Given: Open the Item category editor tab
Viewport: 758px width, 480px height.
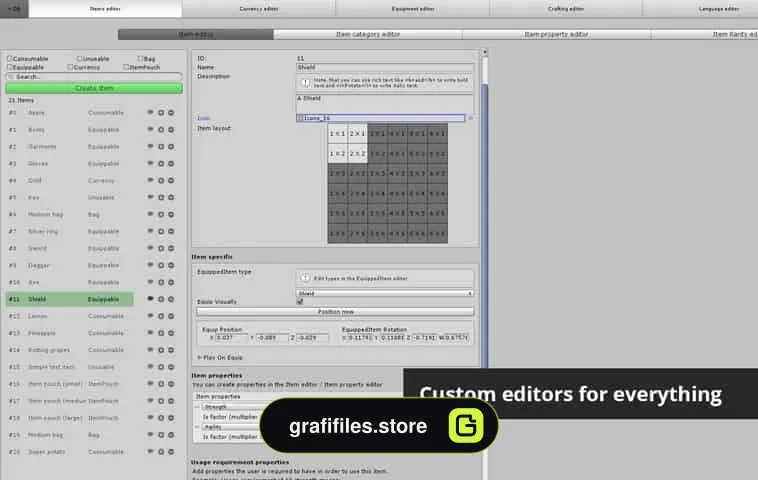Looking at the screenshot, I should pos(368,34).
